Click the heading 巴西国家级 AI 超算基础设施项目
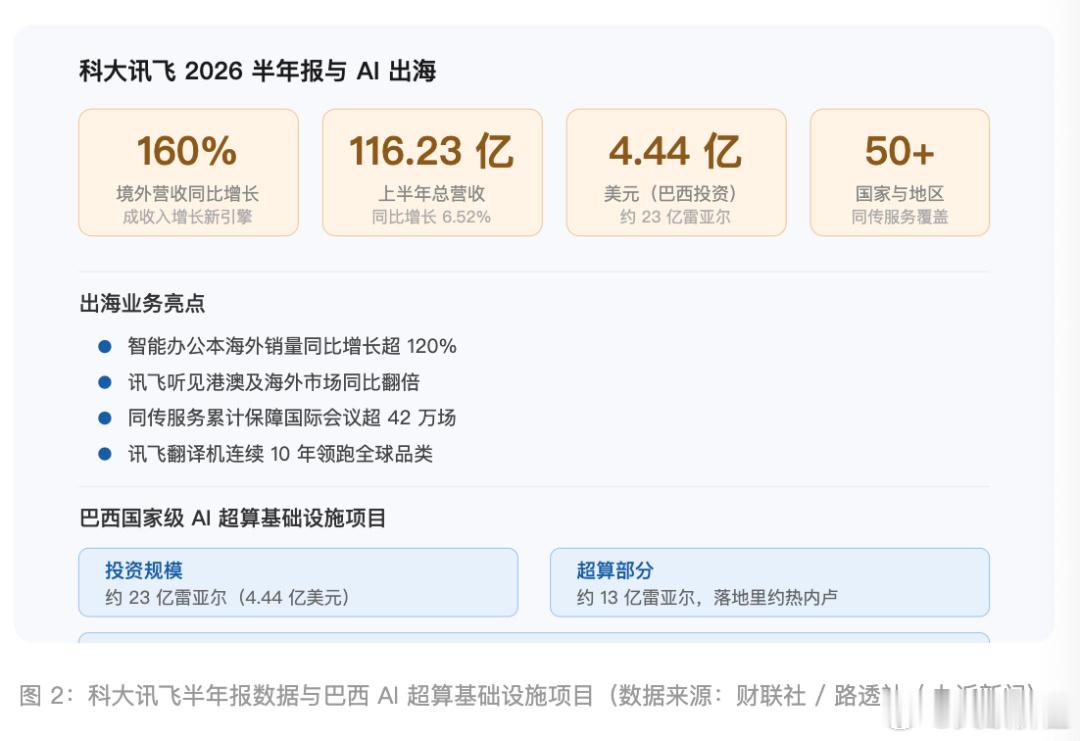This screenshot has height=741, width=1080. (x=233, y=518)
